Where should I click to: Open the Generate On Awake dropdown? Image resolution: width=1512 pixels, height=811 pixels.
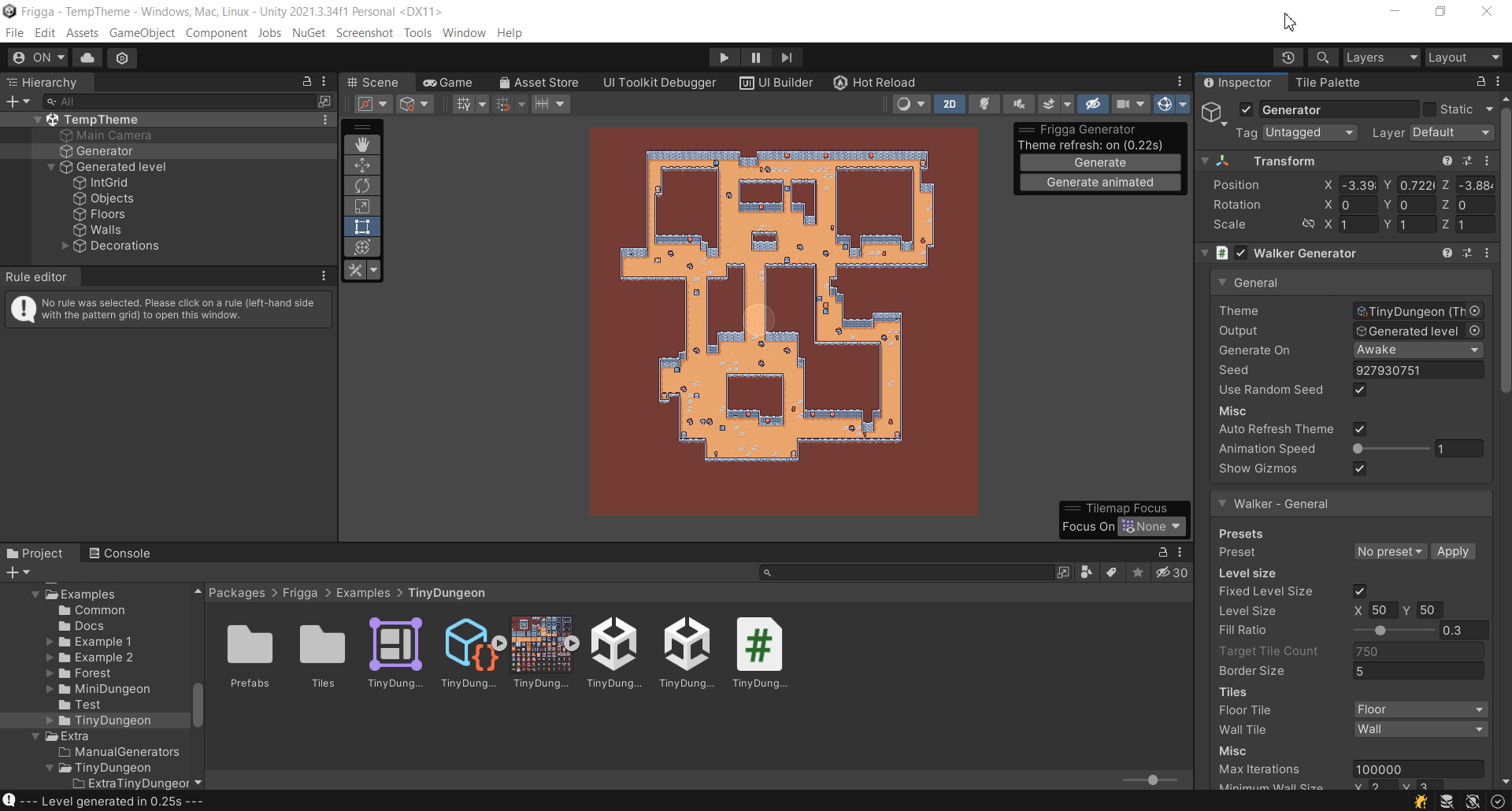click(x=1418, y=350)
